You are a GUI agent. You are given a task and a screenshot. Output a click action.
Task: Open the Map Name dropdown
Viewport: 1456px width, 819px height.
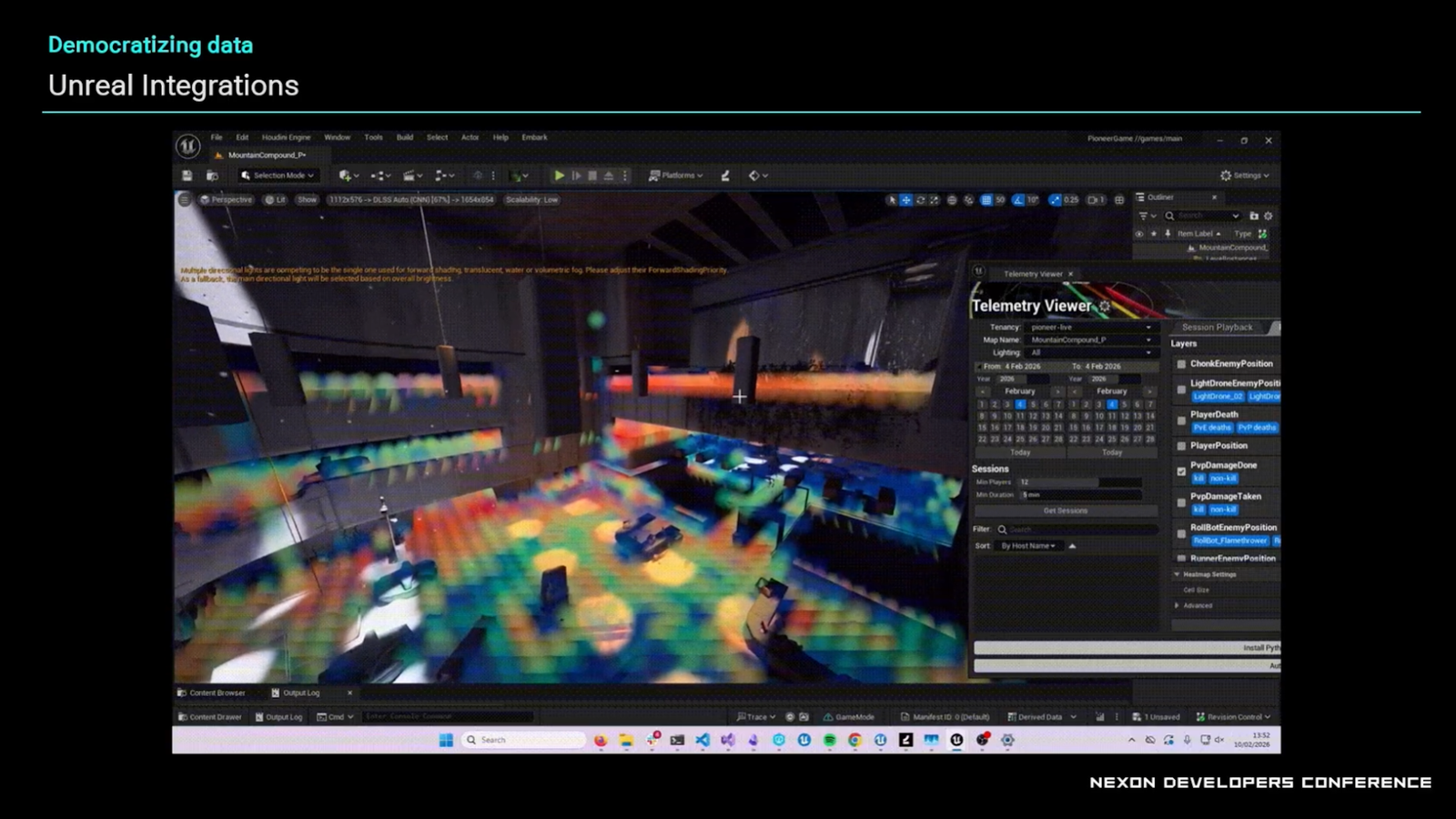pos(1090,339)
